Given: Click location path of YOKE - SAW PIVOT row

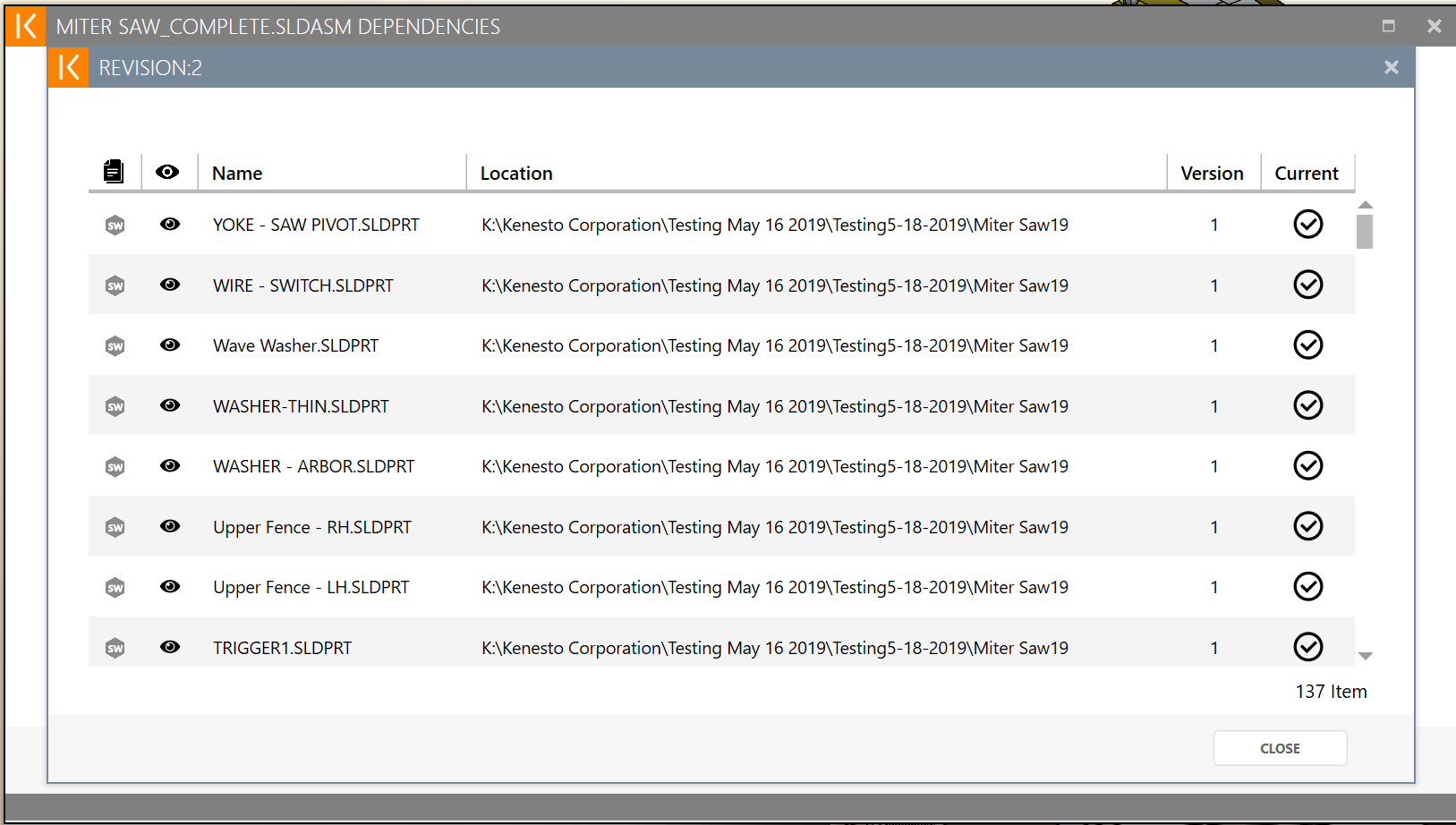Looking at the screenshot, I should (x=775, y=225).
